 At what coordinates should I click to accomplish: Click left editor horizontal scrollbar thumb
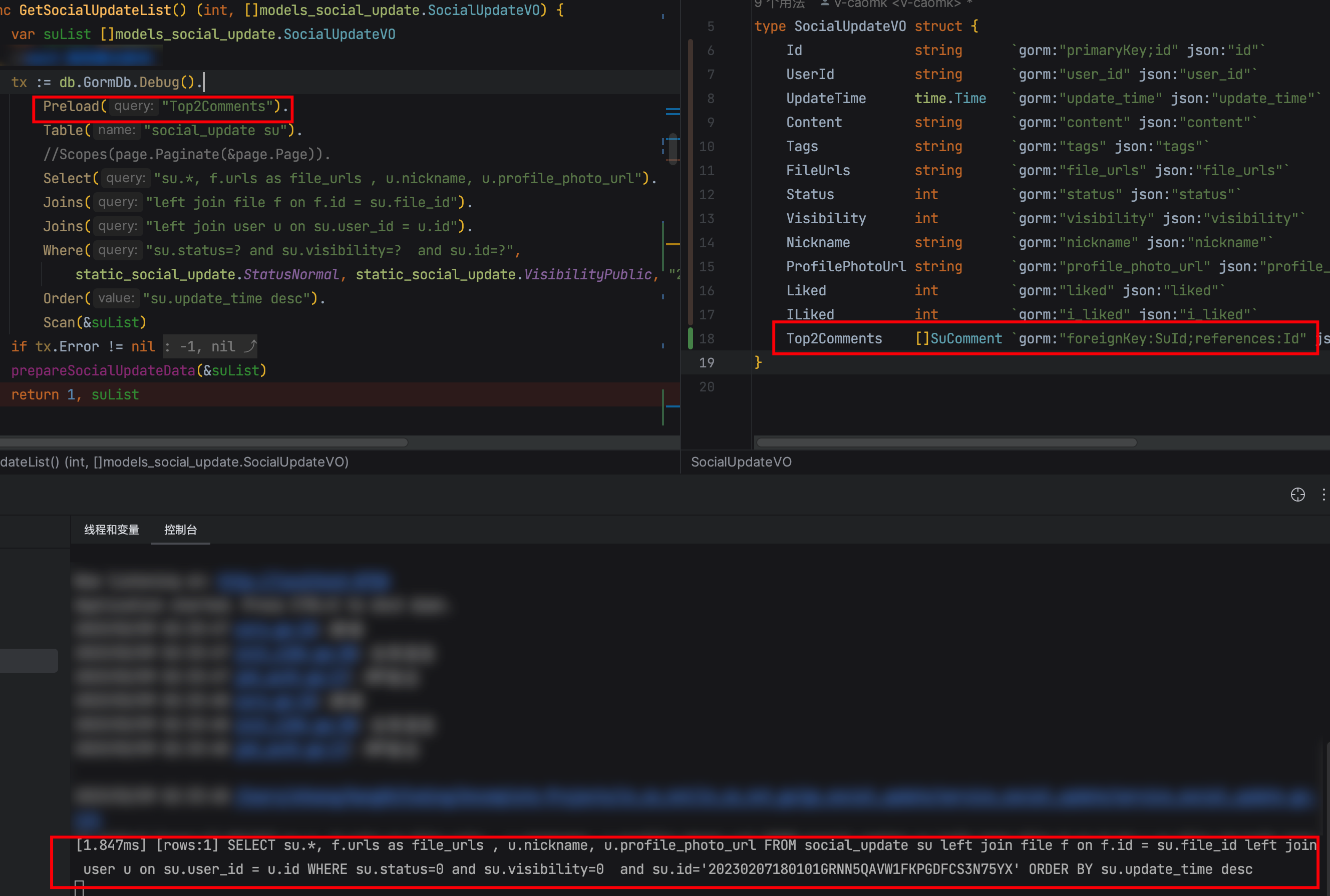(203, 442)
